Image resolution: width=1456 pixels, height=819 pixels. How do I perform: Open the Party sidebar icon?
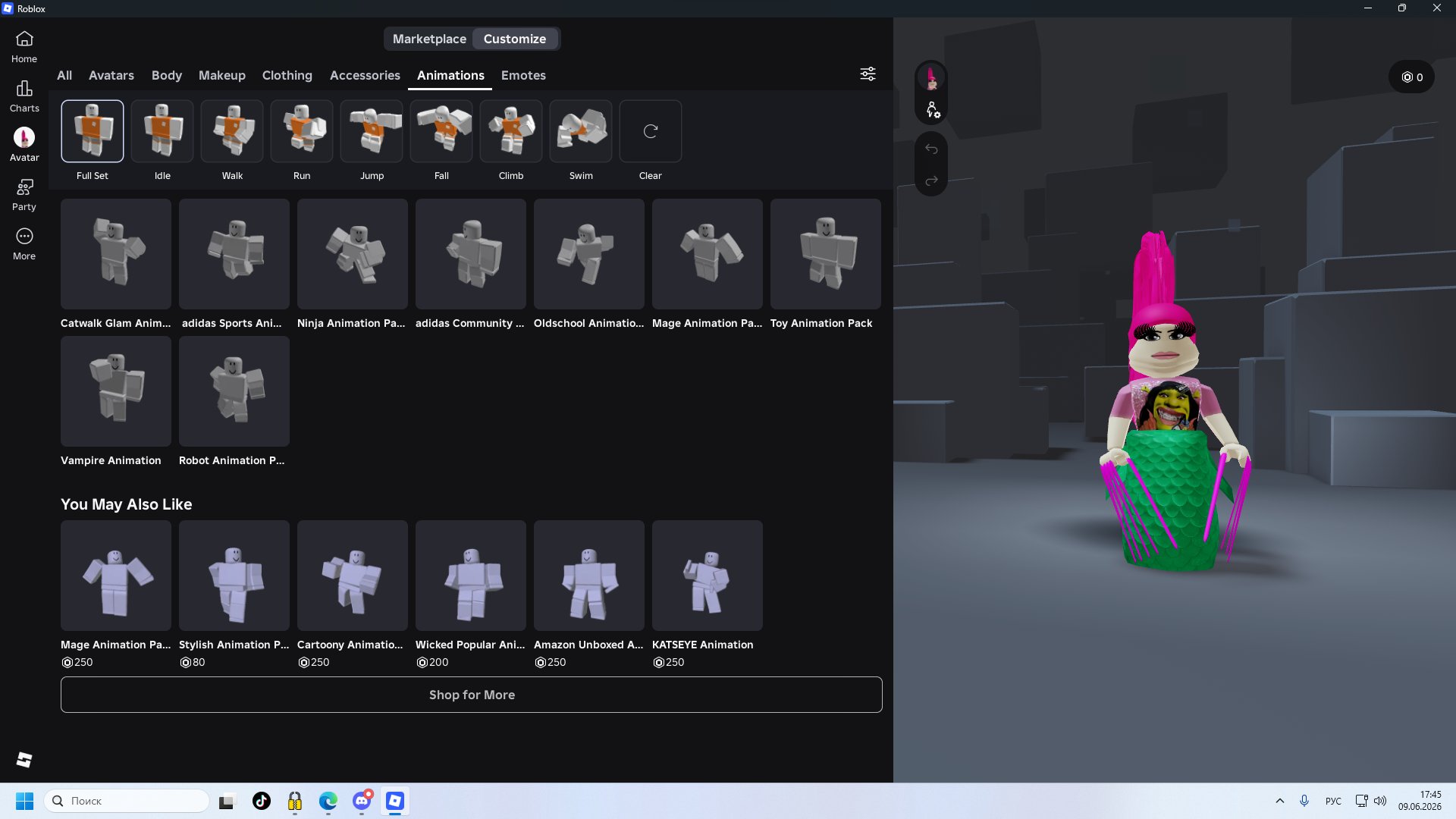click(24, 195)
